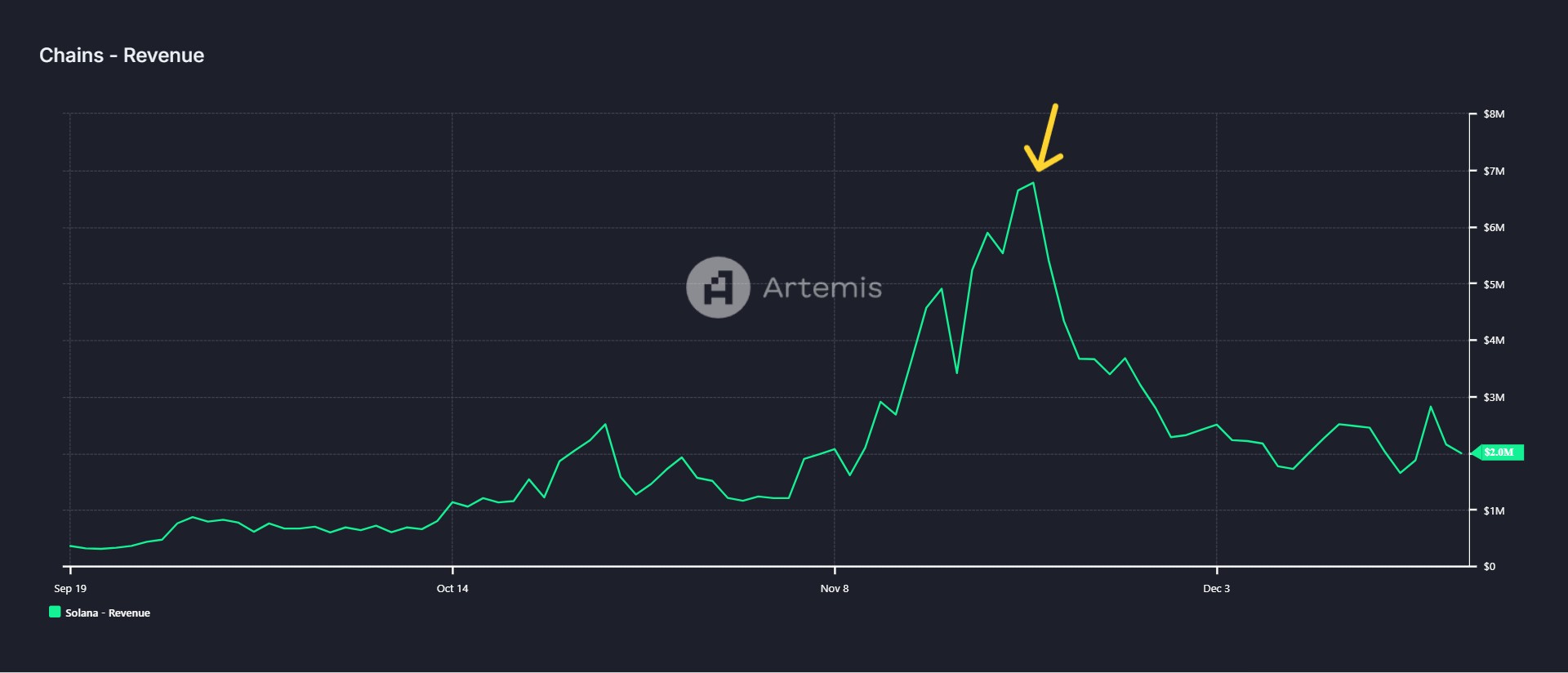
Task: Select the Sep 19 date axis label
Action: (70, 588)
